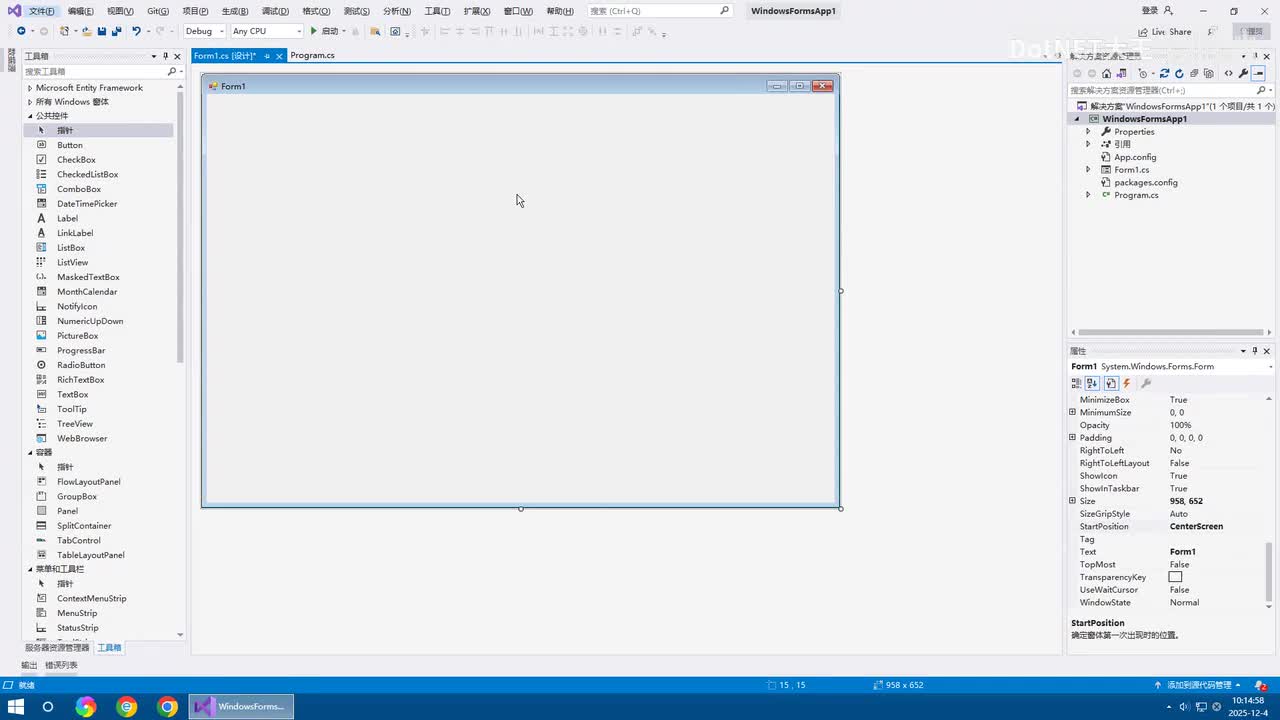Select App.config in Solution Explorer
Image resolution: width=1280 pixels, height=720 pixels.
1135,157
